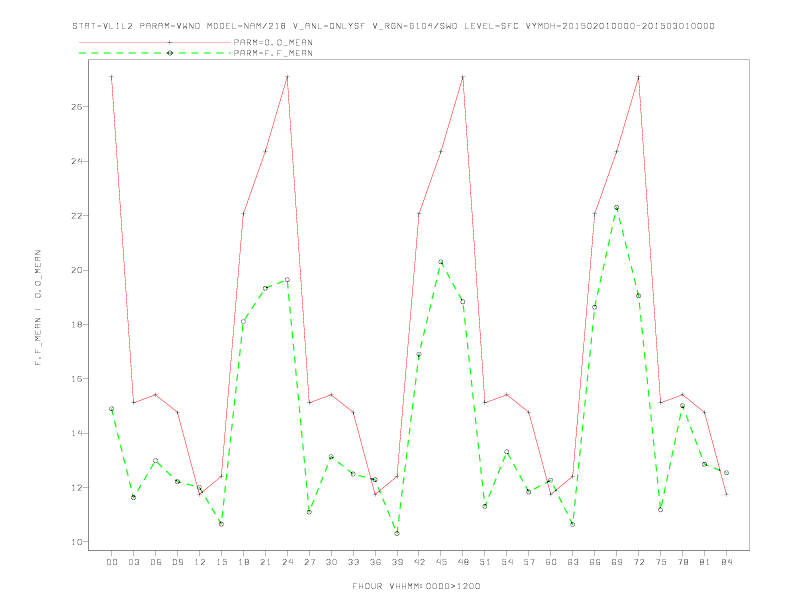This screenshot has width=792, height=612.
Task: Click x-axis forecast hour label 42
Action: pos(419,562)
